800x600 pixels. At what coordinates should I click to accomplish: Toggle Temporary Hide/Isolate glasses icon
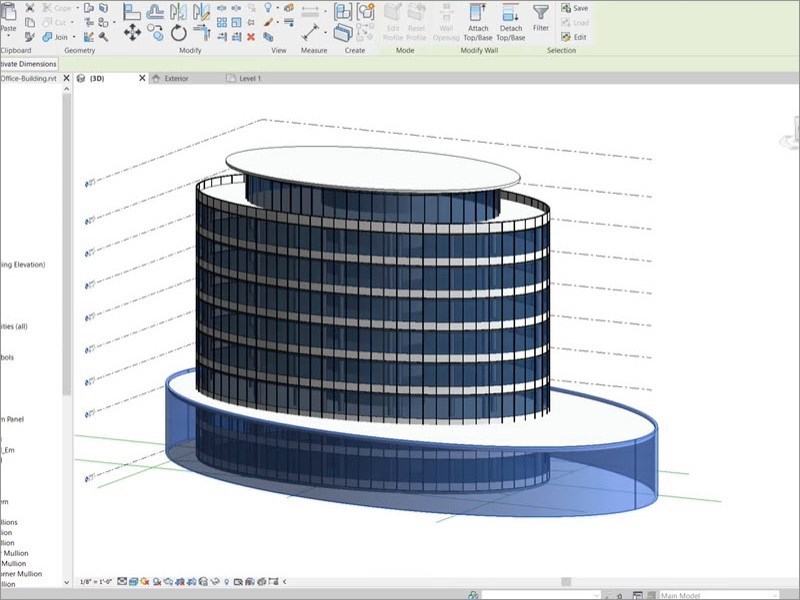(214, 582)
